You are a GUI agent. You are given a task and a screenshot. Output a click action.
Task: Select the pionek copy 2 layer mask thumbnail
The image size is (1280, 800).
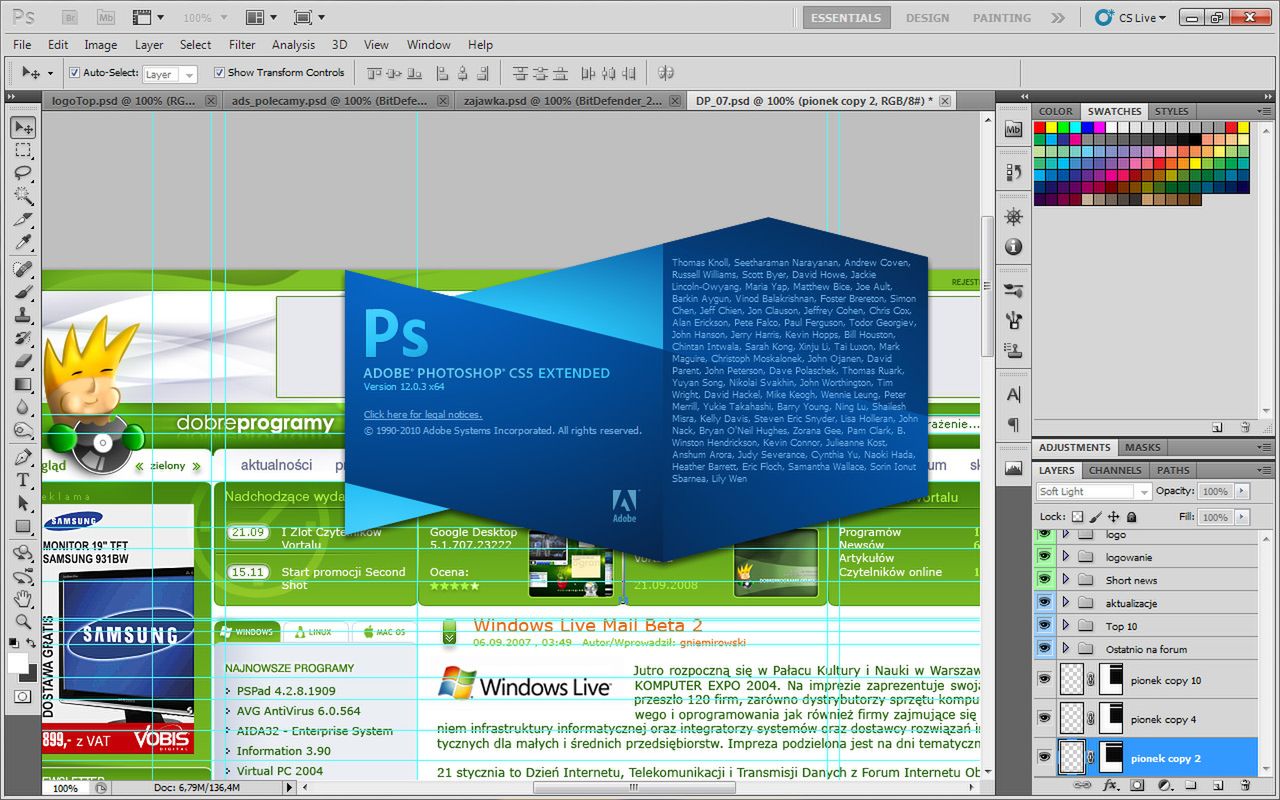1111,757
